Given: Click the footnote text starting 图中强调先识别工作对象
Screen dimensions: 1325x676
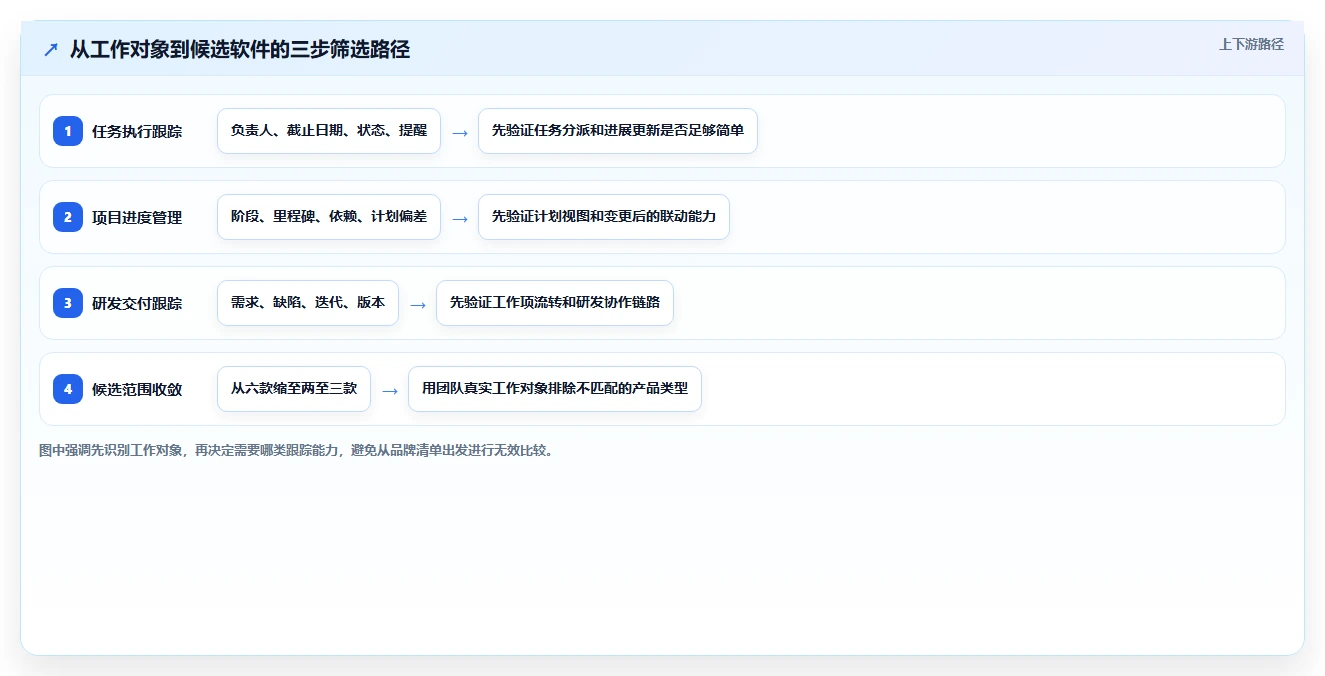Looking at the screenshot, I should 298,450.
